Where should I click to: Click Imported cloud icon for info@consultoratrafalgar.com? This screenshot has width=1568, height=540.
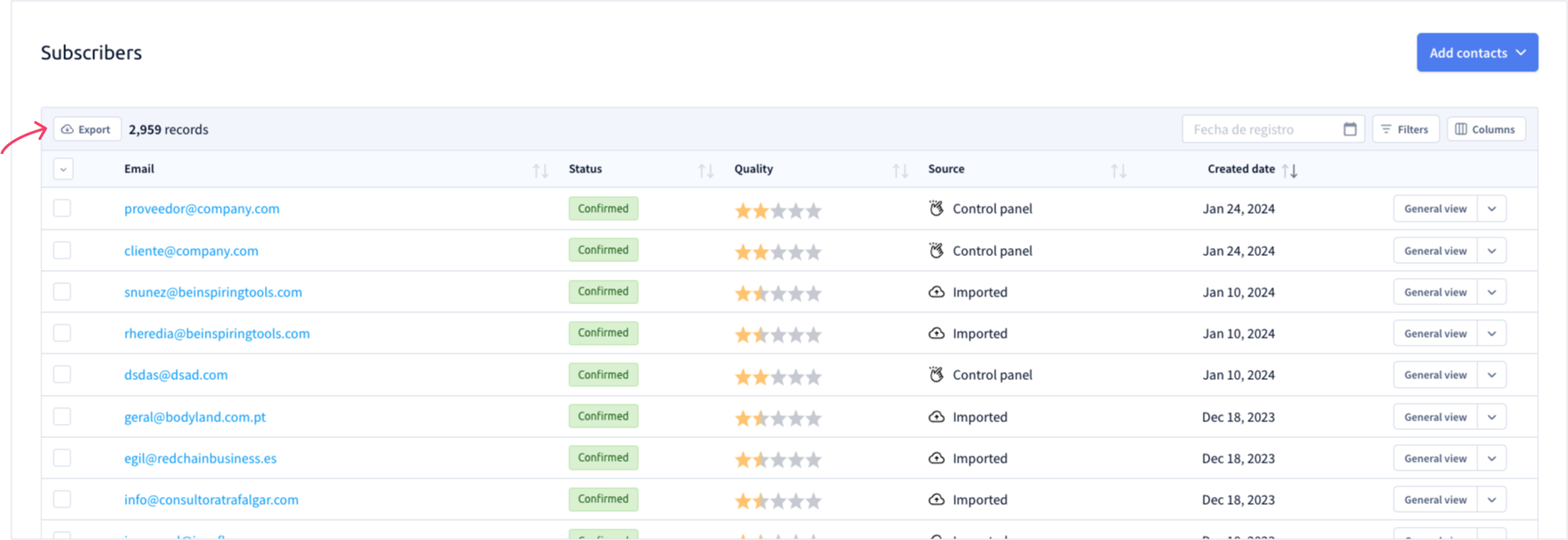(936, 500)
